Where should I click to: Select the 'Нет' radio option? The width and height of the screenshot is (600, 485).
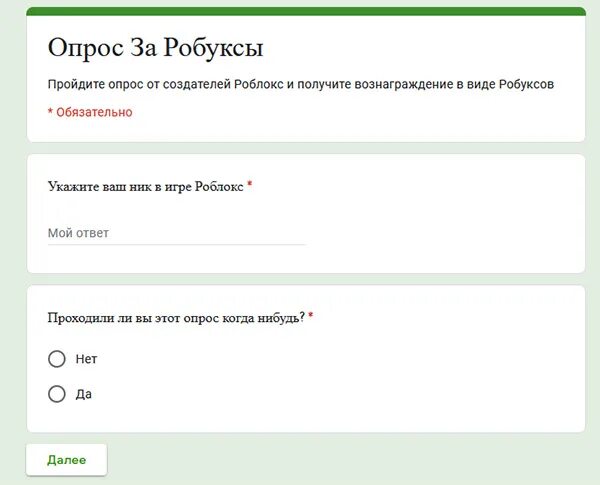[x=57, y=359]
